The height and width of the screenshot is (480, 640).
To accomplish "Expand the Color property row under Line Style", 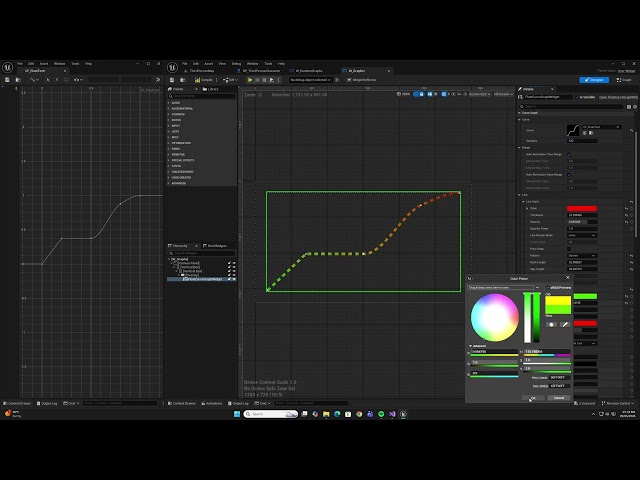I will click(x=527, y=208).
